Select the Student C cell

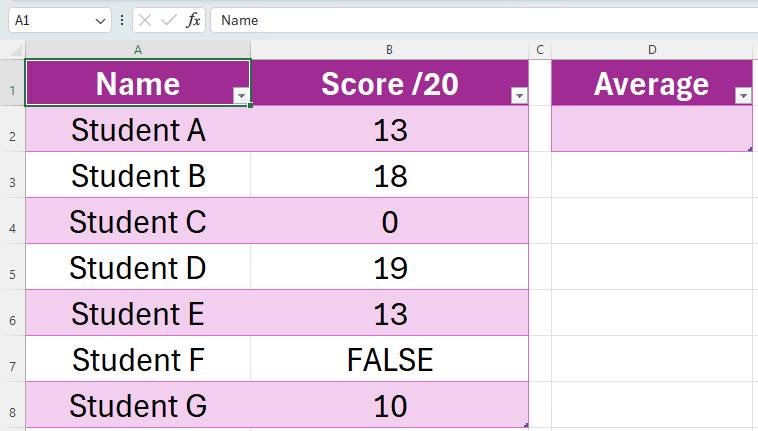pos(138,221)
